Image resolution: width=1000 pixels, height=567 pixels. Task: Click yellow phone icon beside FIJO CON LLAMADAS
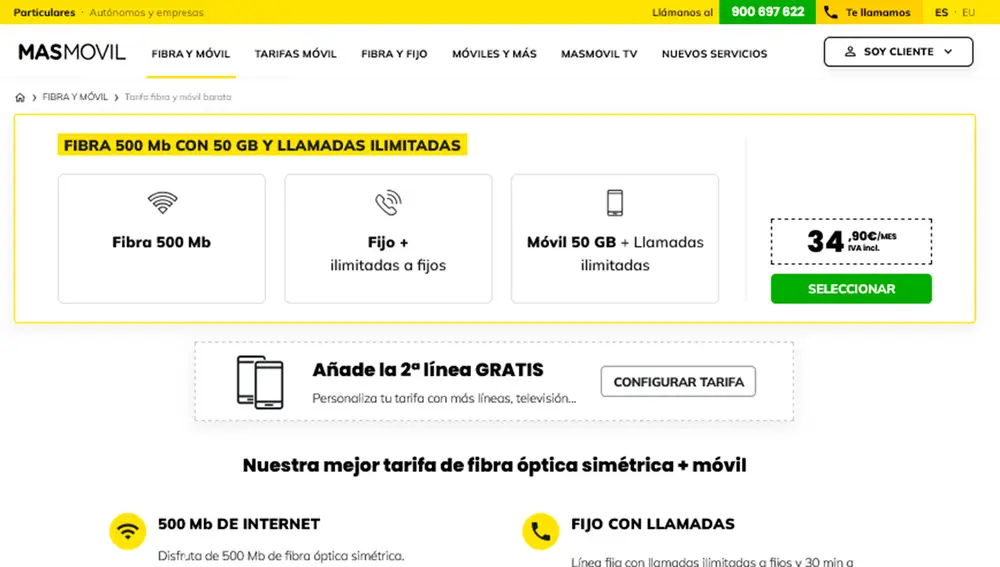(540, 531)
